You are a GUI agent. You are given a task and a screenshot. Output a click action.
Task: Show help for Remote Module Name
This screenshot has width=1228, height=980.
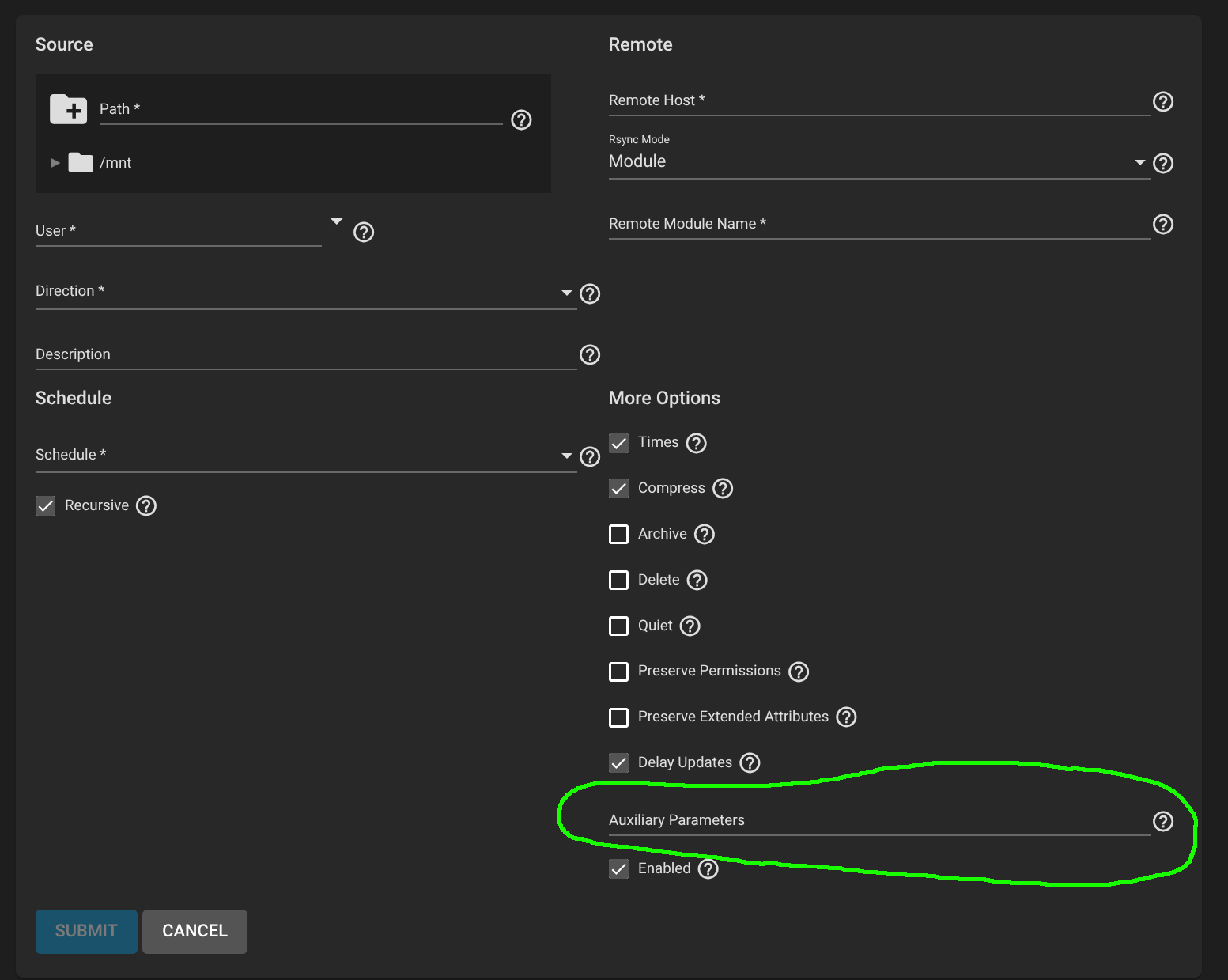click(1163, 224)
